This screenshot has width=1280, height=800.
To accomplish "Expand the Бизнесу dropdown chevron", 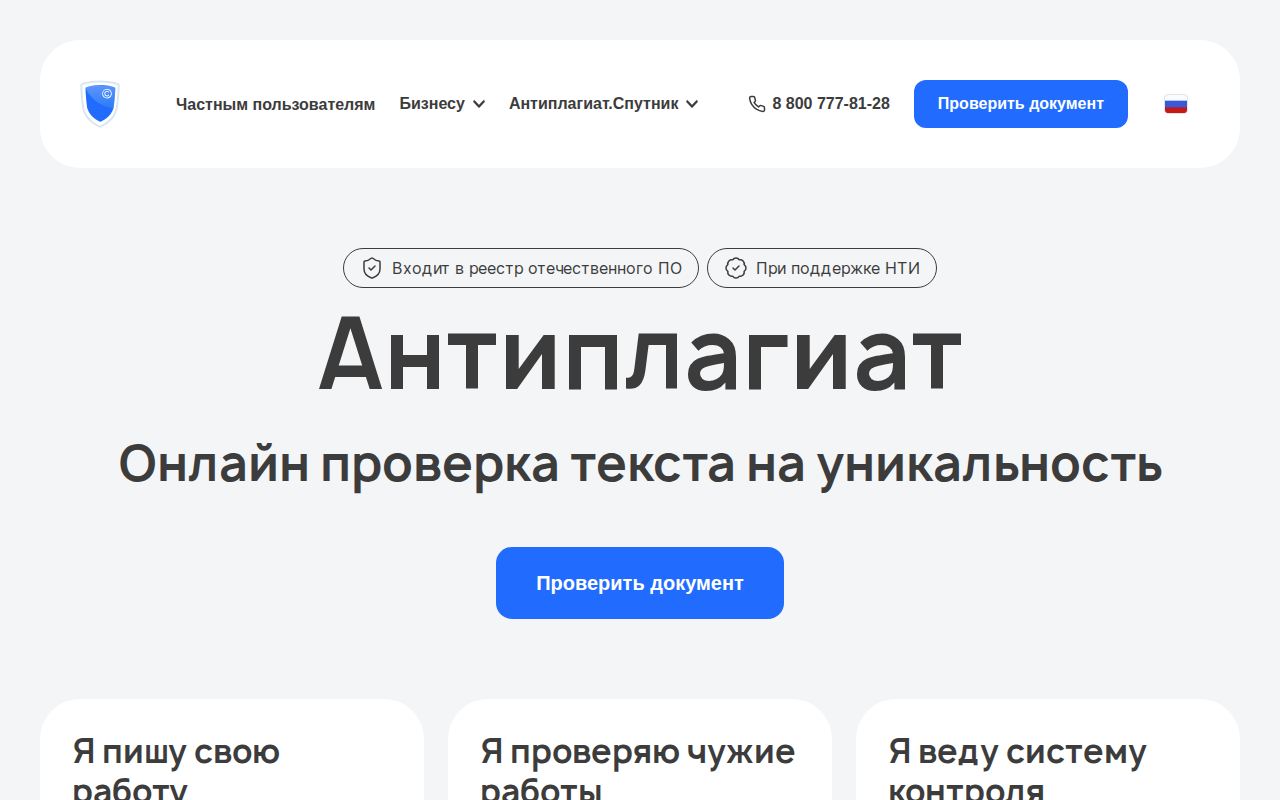I will coord(479,104).
